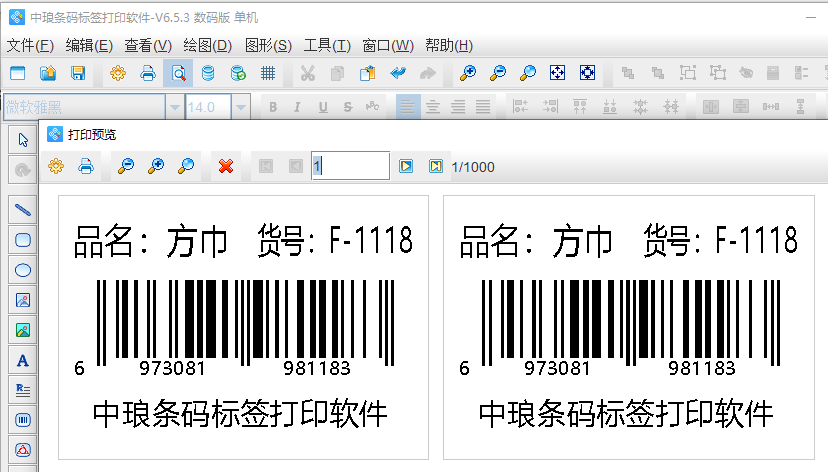Select the line drawing tool
This screenshot has width=828, height=472.
(23, 210)
